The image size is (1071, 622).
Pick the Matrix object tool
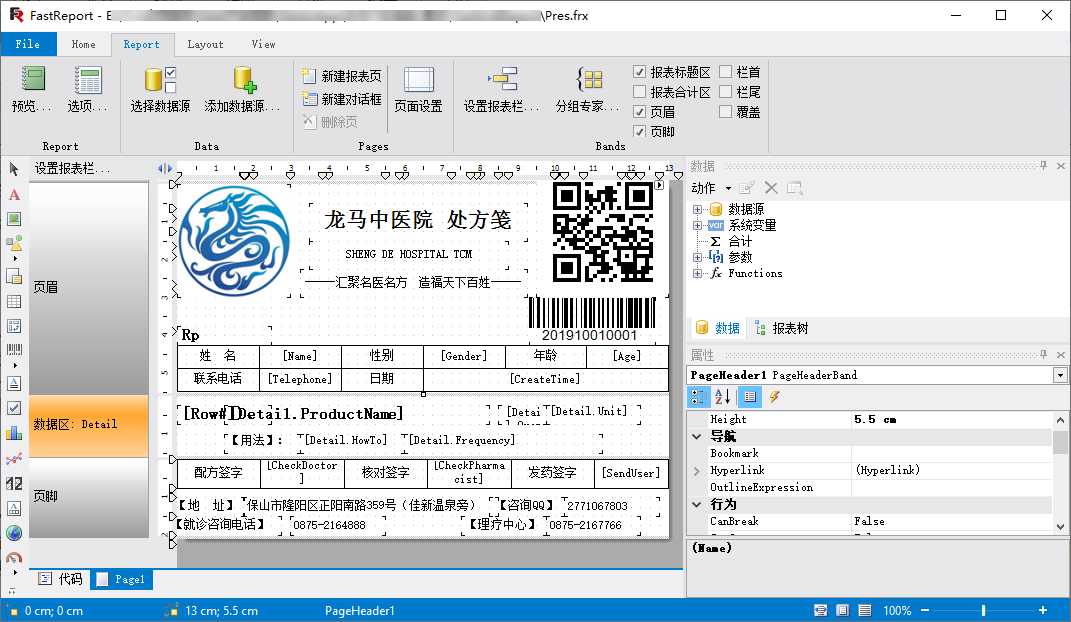point(14,326)
